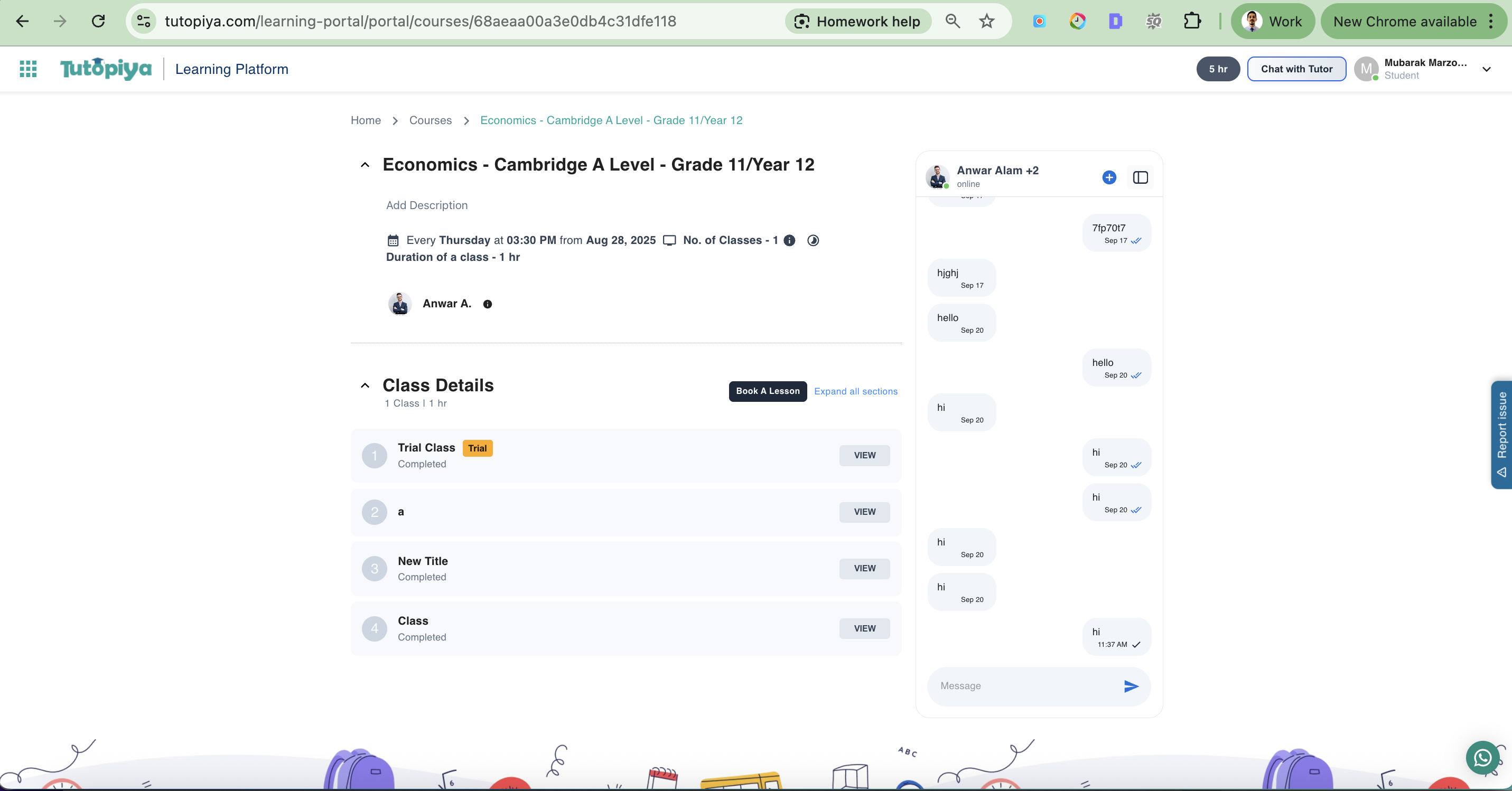This screenshot has width=1512, height=791.
Task: Collapse the chat panel using the sidebar icon
Action: [x=1141, y=177]
